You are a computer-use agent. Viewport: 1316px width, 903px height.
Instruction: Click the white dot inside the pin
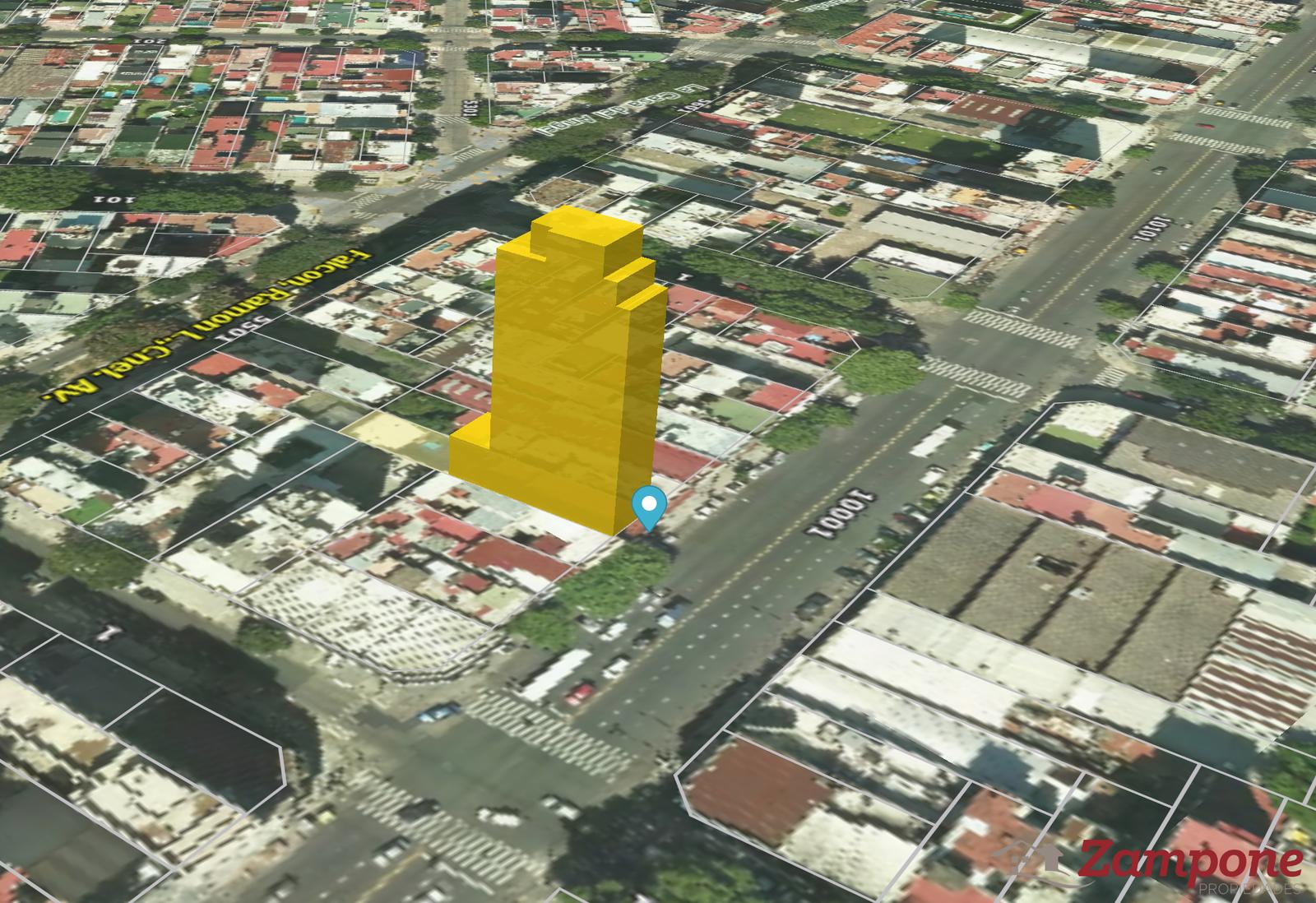click(651, 501)
